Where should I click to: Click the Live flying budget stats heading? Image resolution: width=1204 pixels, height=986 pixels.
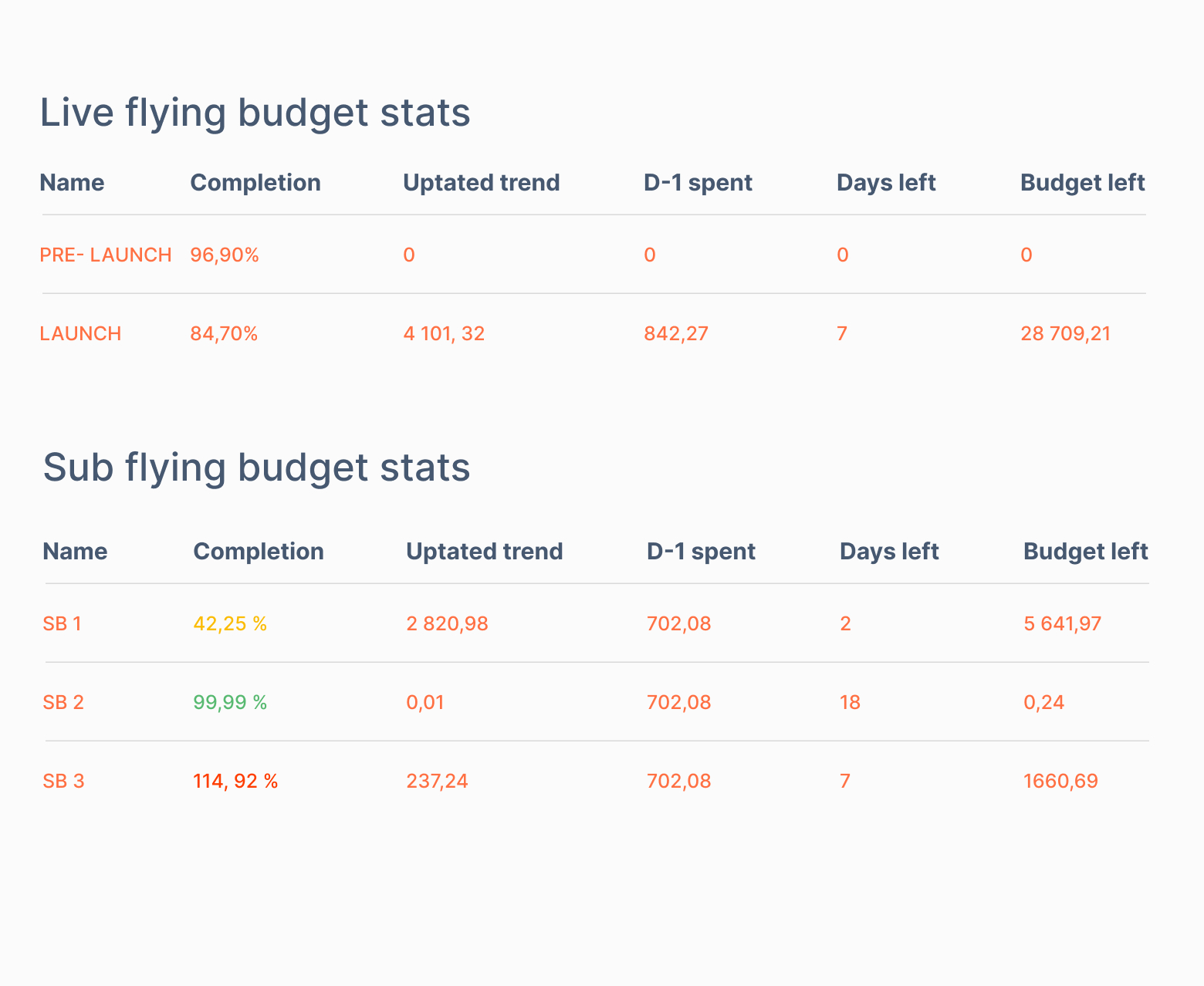(x=255, y=113)
